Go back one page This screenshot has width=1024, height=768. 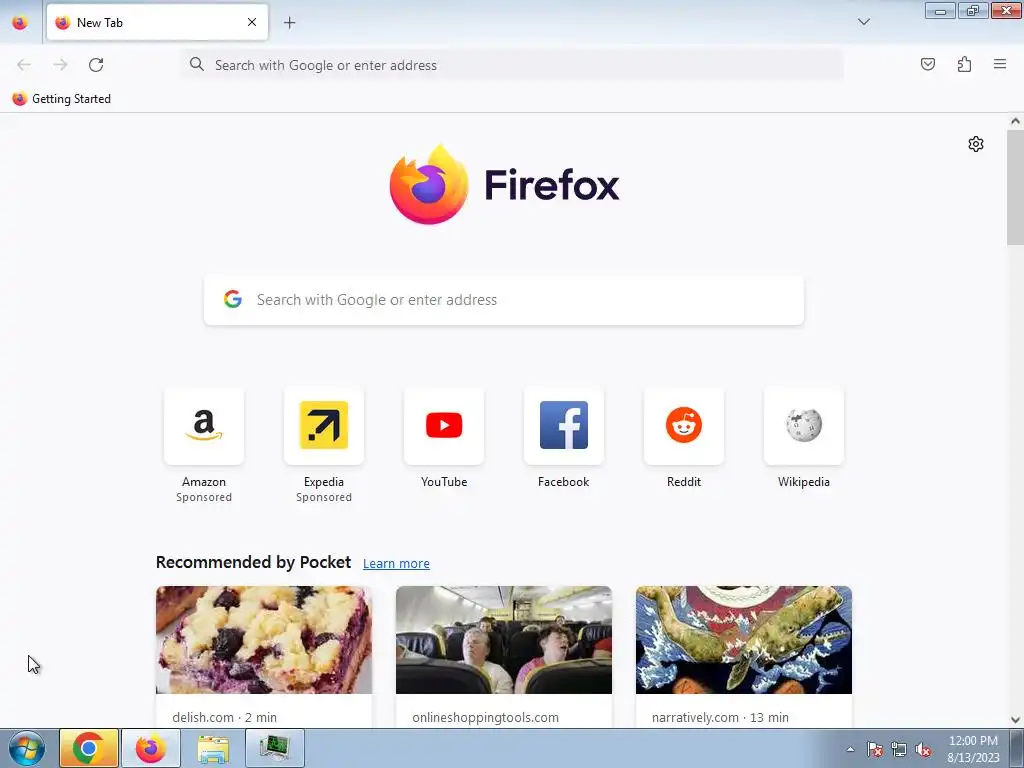coord(24,65)
